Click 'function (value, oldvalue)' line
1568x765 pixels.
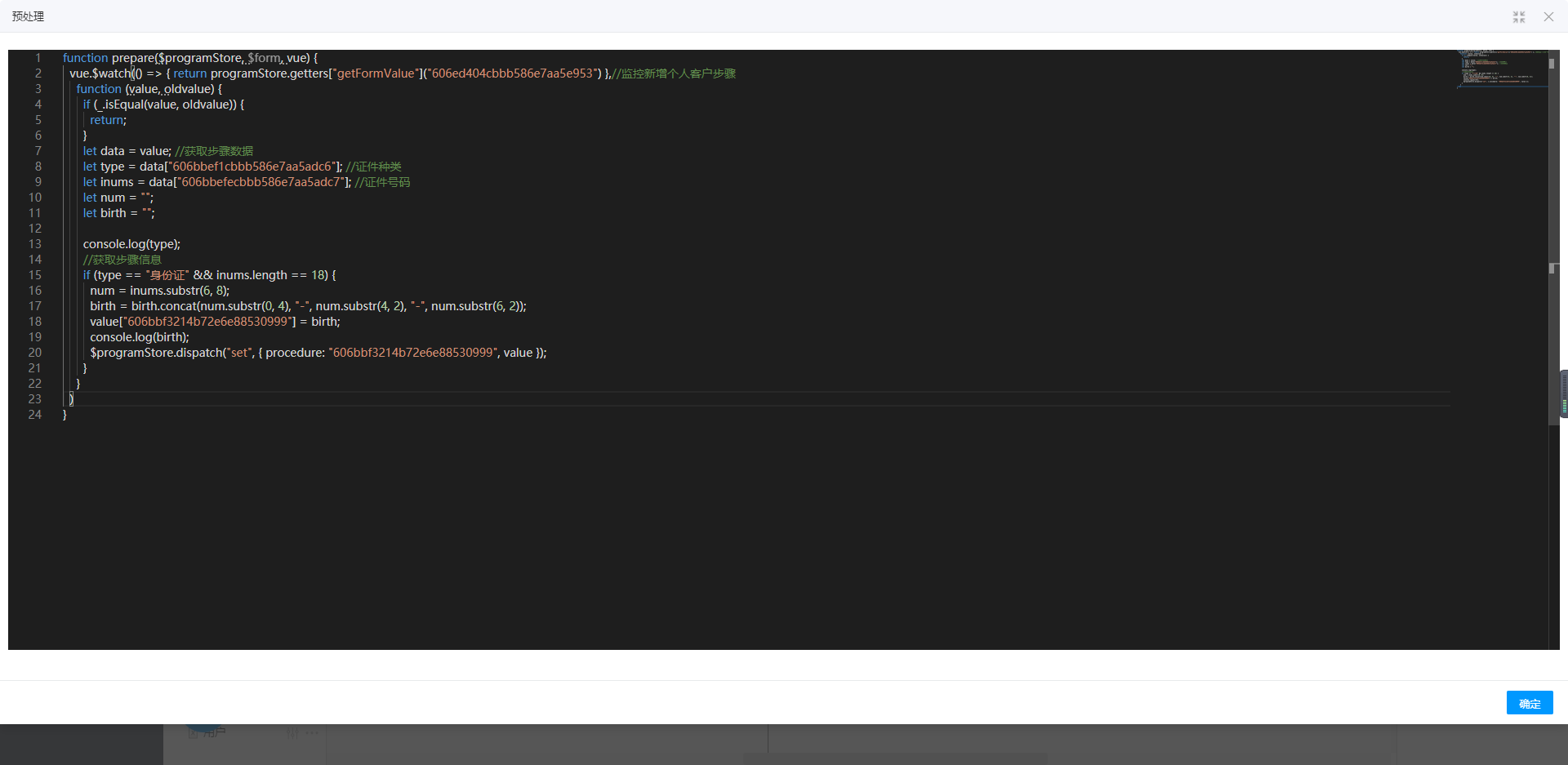pyautogui.click(x=149, y=89)
